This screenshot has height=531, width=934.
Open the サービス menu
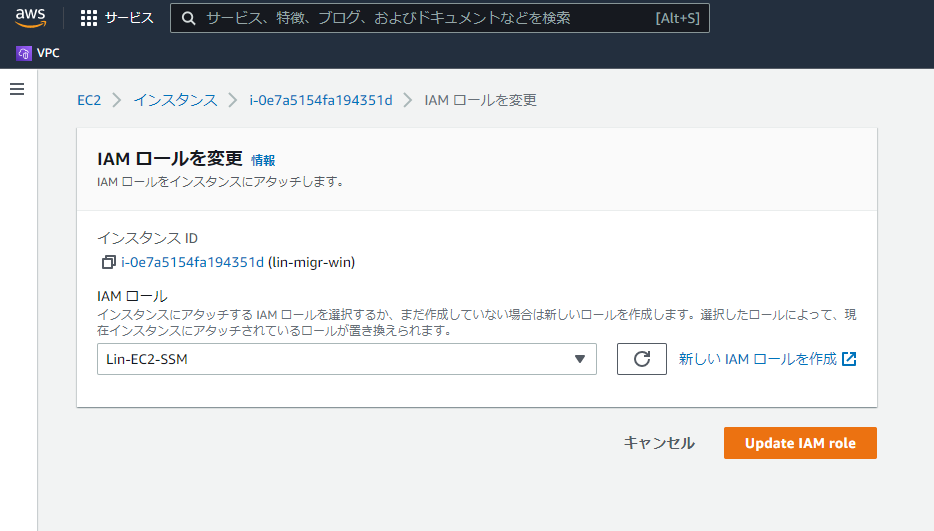pos(129,18)
